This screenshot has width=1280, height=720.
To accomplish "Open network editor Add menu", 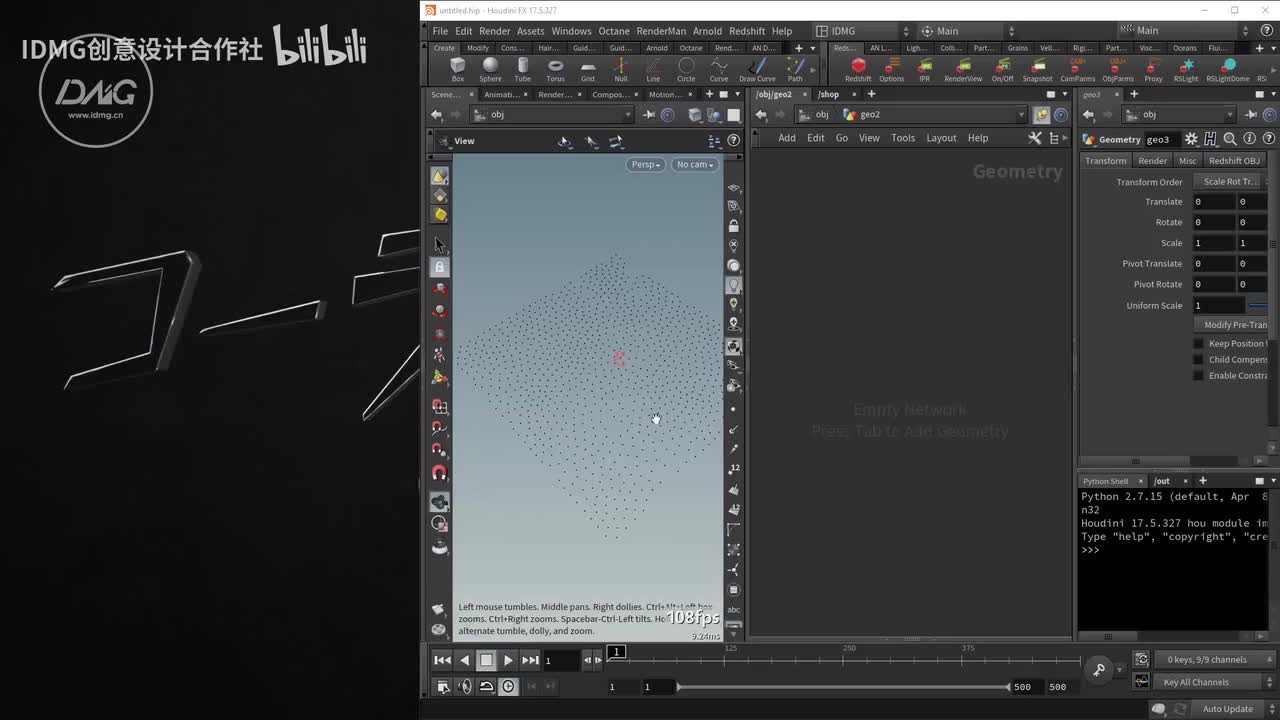I will (787, 138).
